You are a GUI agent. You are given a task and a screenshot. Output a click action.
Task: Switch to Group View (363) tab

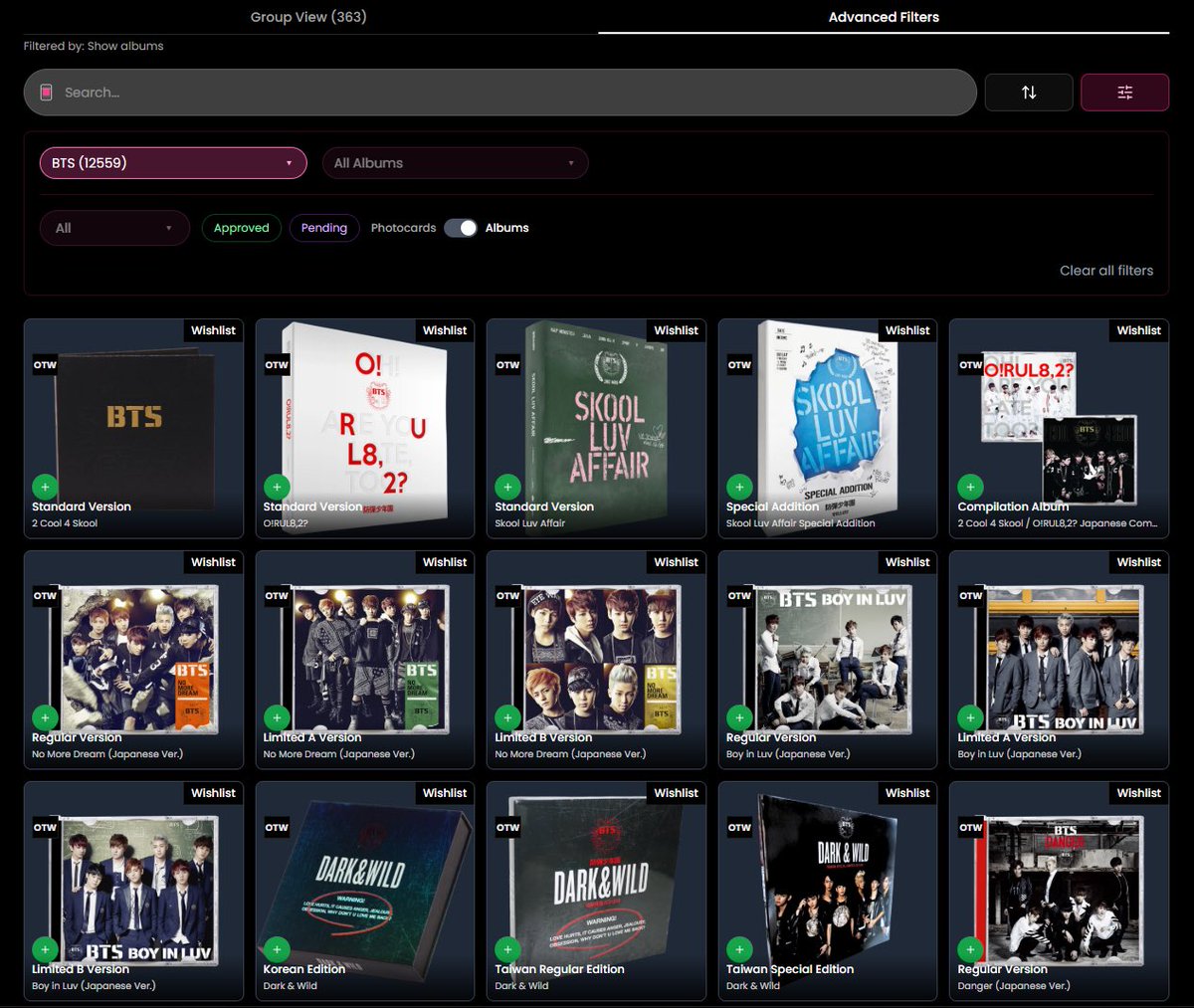[308, 17]
